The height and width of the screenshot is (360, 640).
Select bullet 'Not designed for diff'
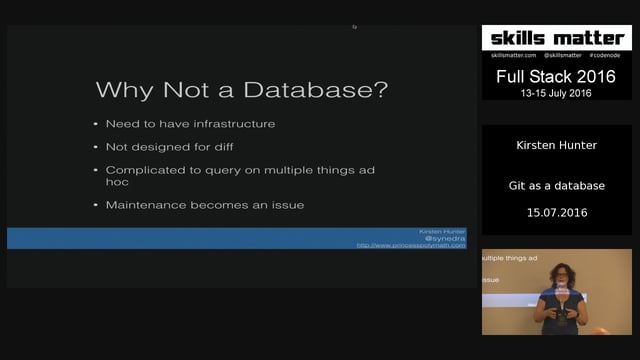click(169, 147)
